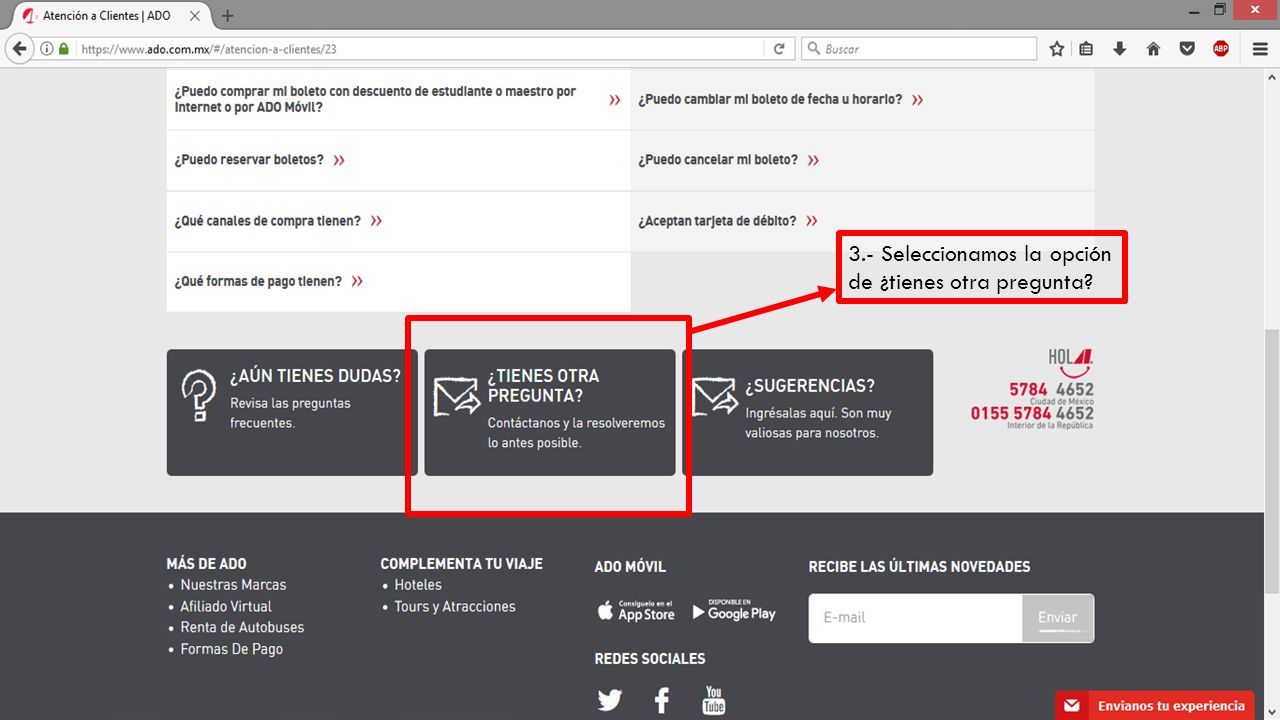The width and height of the screenshot is (1280, 720).
Task: Click the MÁS DE ADO heading
Action: 206,564
